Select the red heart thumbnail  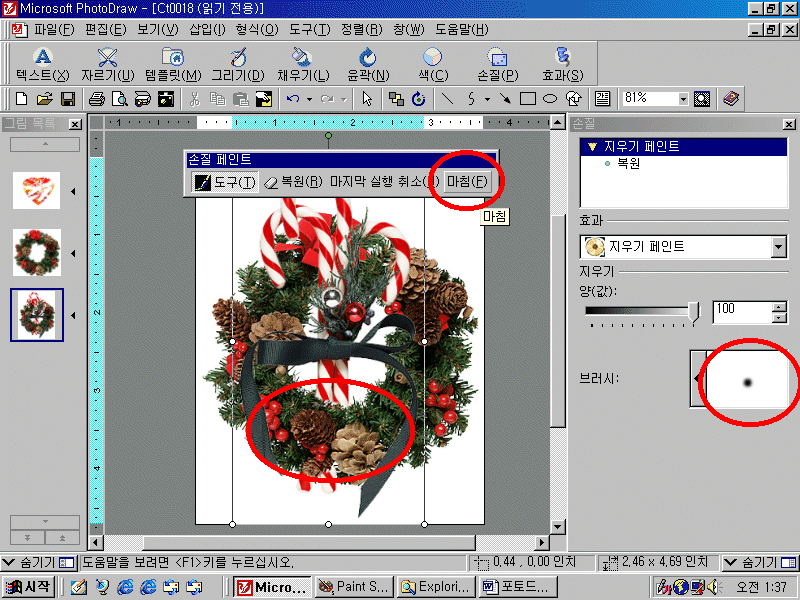(37, 190)
